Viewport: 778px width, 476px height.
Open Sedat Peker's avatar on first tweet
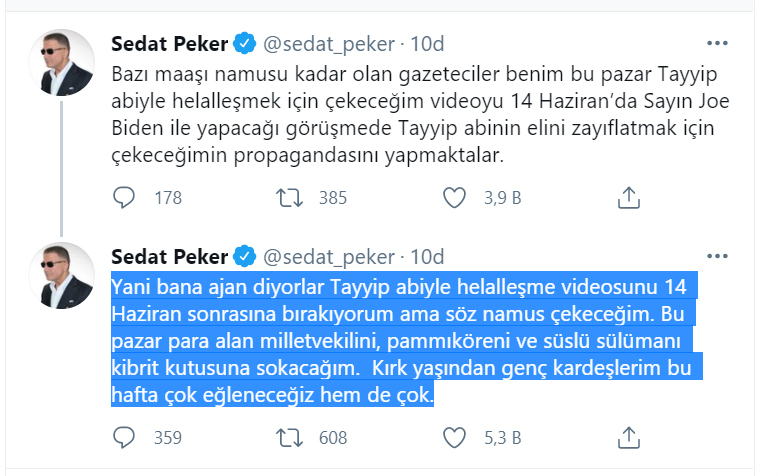[x=62, y=64]
